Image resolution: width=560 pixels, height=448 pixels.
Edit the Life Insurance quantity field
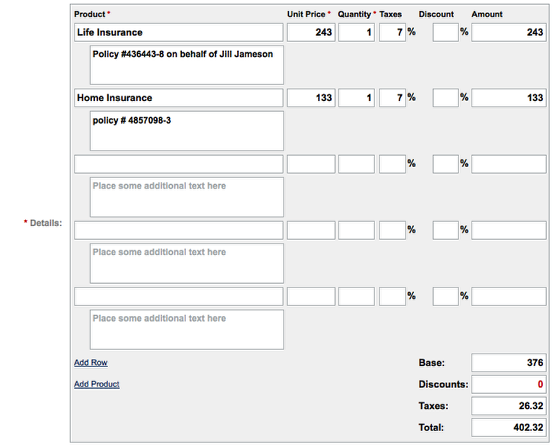(356, 33)
